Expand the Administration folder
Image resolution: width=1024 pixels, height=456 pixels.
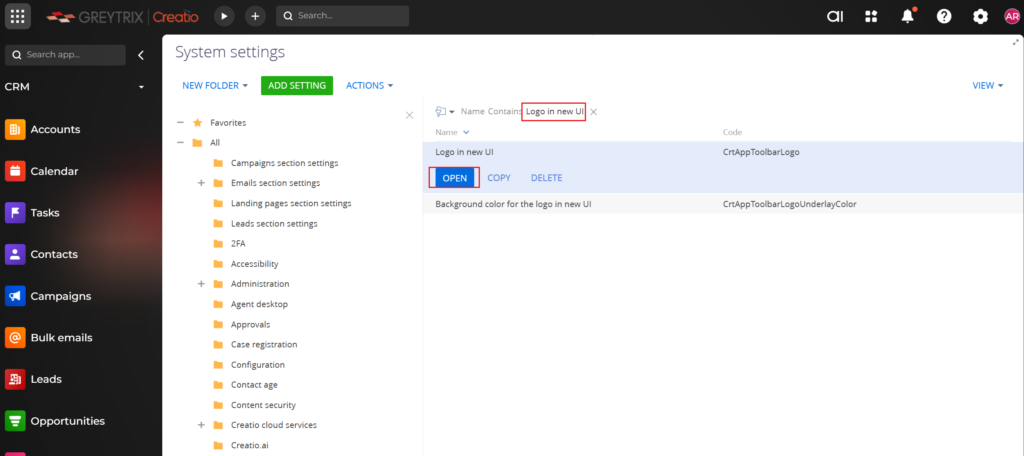[201, 284]
